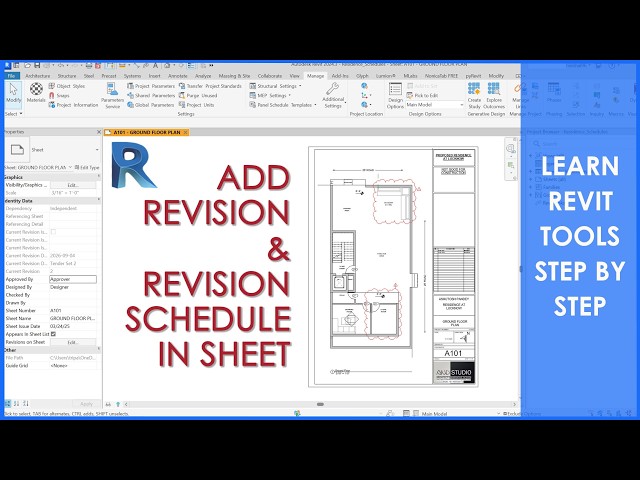
Task: Open Project Units
Action: click(196, 105)
